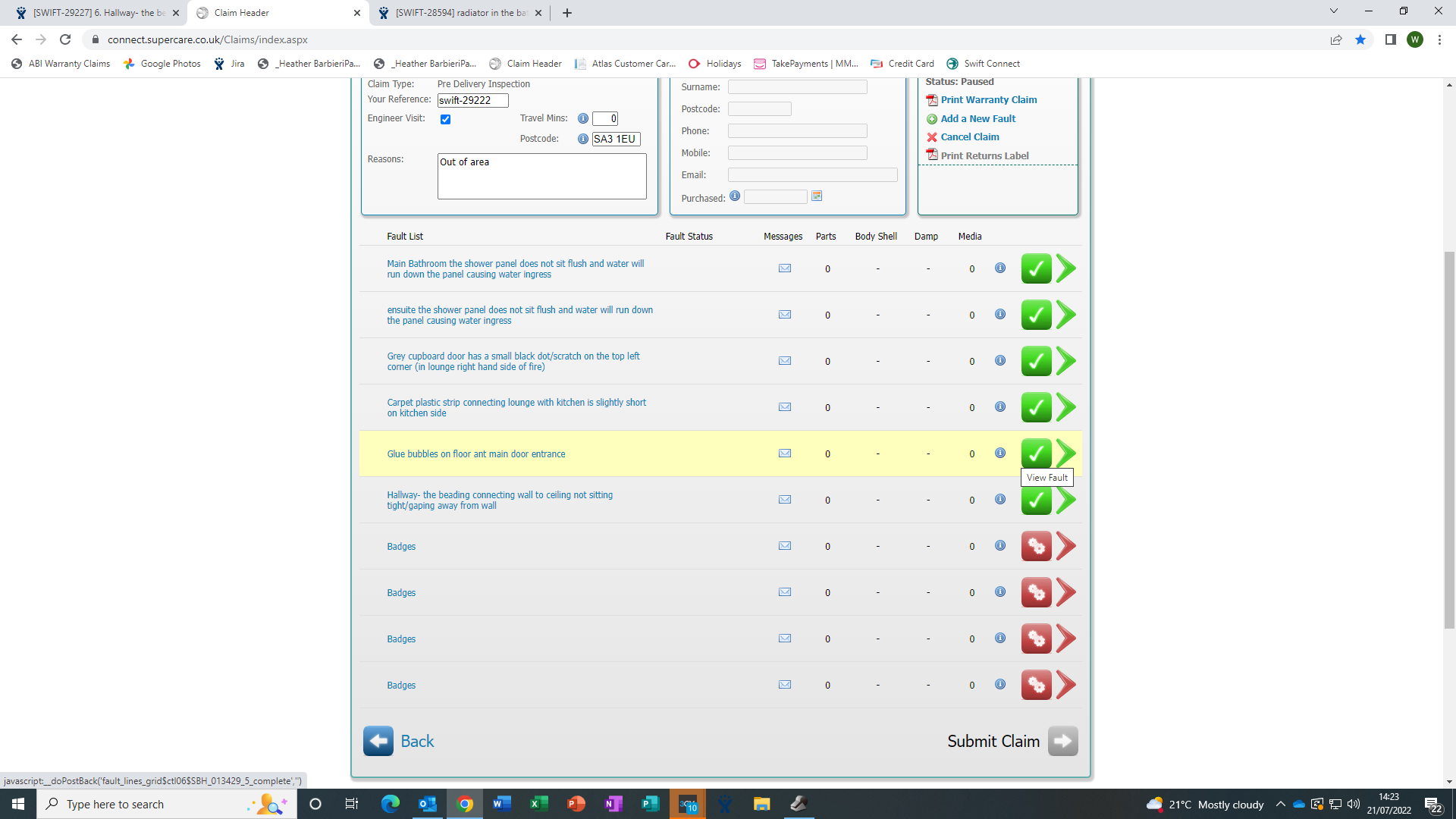Click the calendar icon beside Purchased field
Viewport: 1456px width, 819px height.
click(817, 196)
